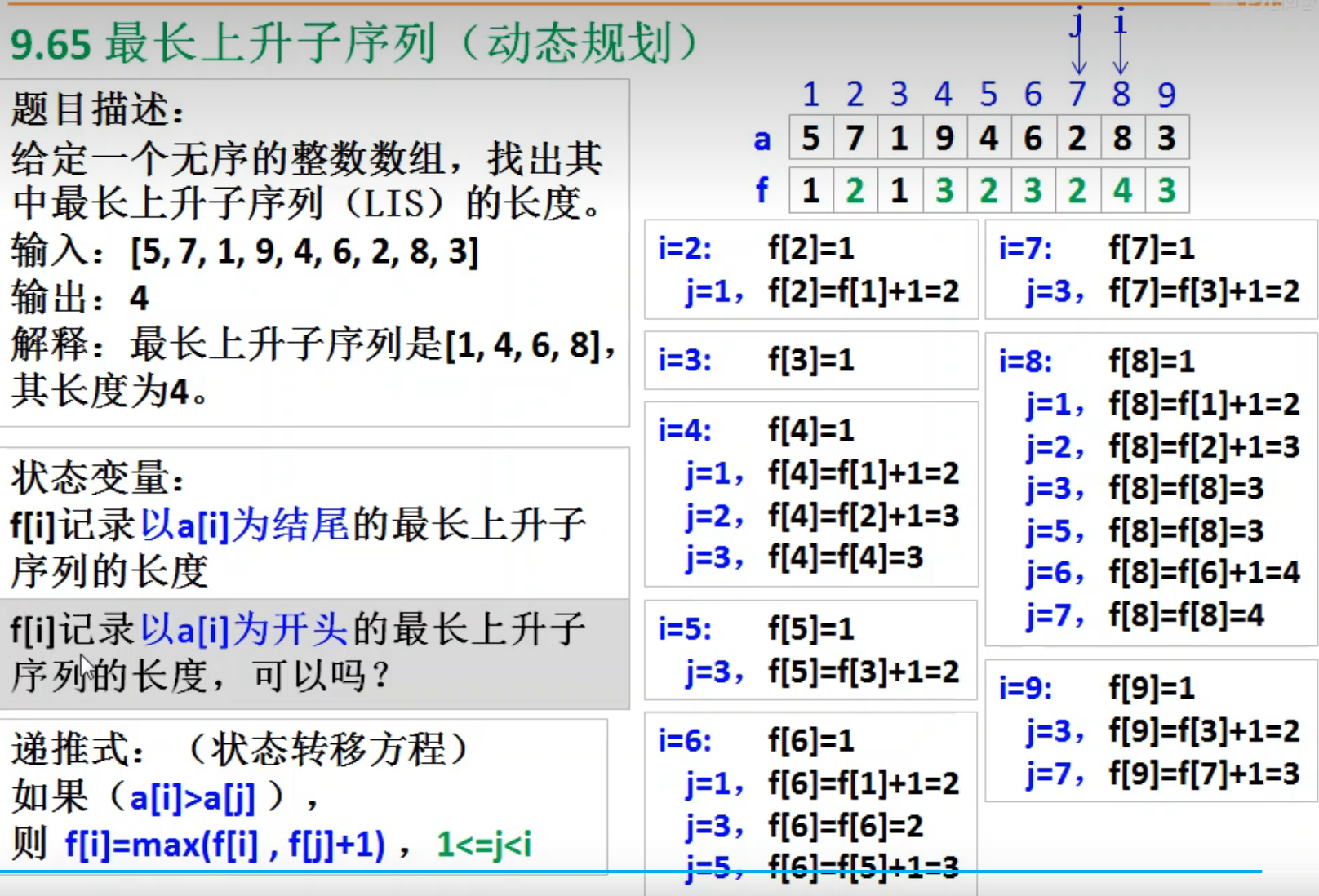Screen dimensions: 1319x896
Task: Select column index number 9 above the table
Action: [1166, 95]
